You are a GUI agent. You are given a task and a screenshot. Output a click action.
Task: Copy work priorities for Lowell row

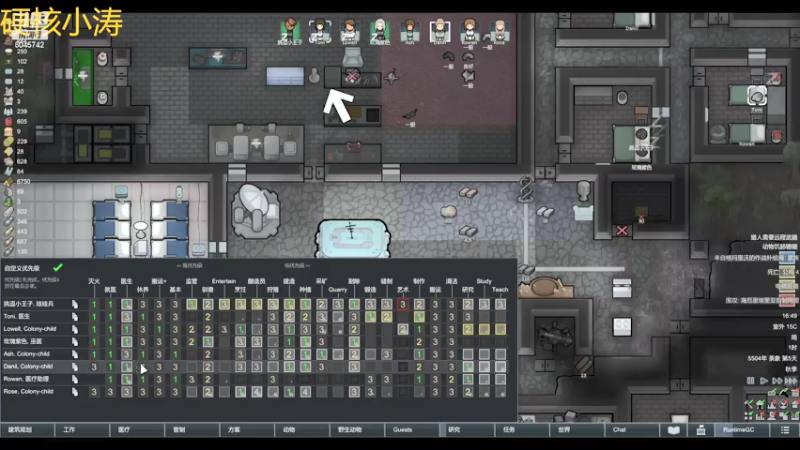[75, 329]
